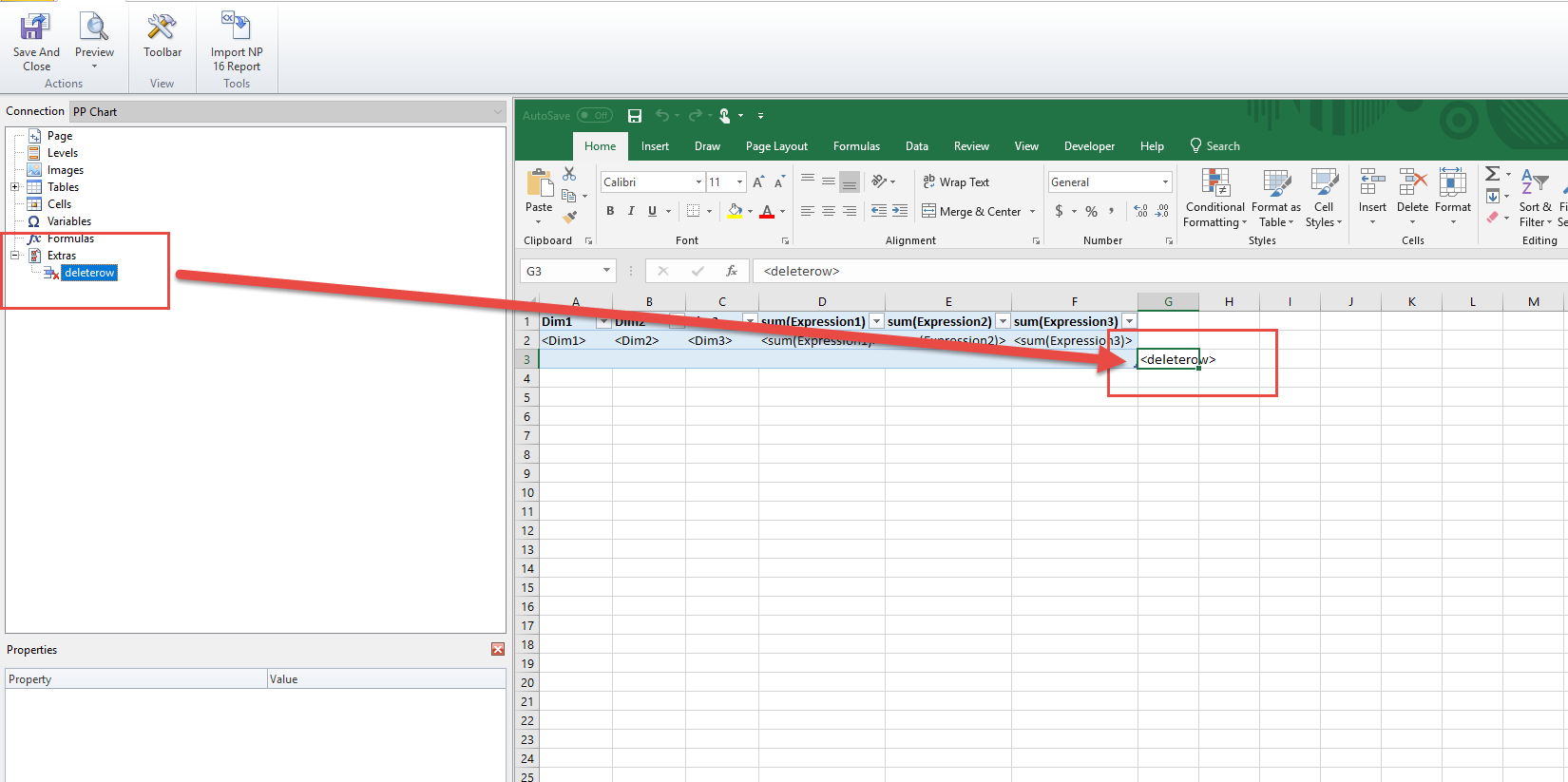The image size is (1568, 782).
Task: Open Merge & Center dropdown arrow
Action: coord(1033,211)
